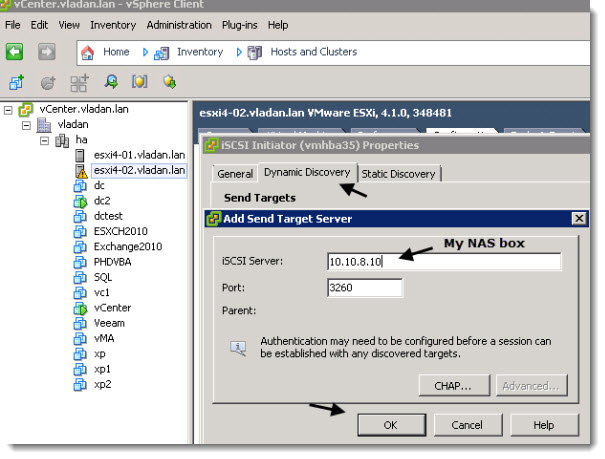Select esxi4-01.vladan.lan in the tree
605x459 pixels.
(x=139, y=155)
